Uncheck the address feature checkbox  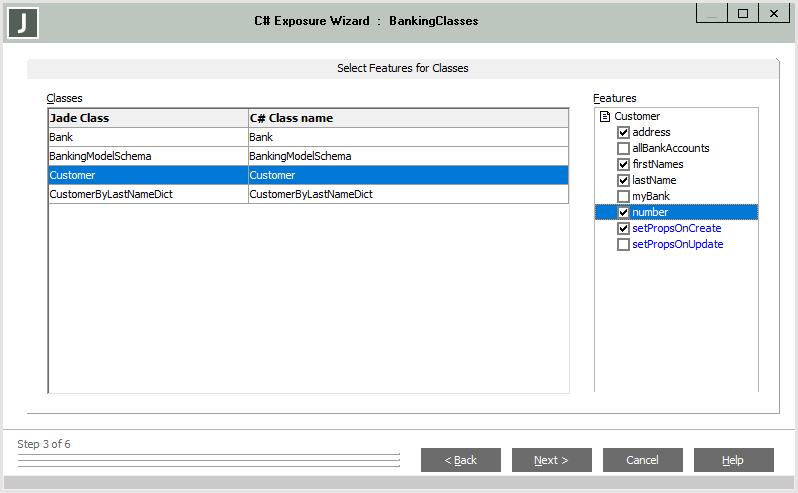pyautogui.click(x=623, y=132)
